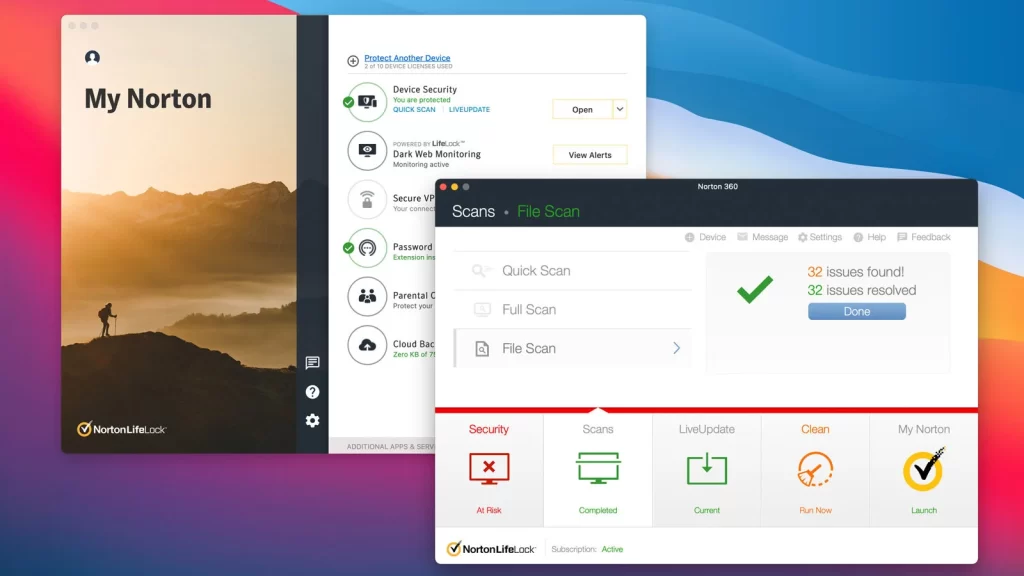Click the Secure VPN lock icon
Screen dimensions: 1024x576
[x=367, y=199]
